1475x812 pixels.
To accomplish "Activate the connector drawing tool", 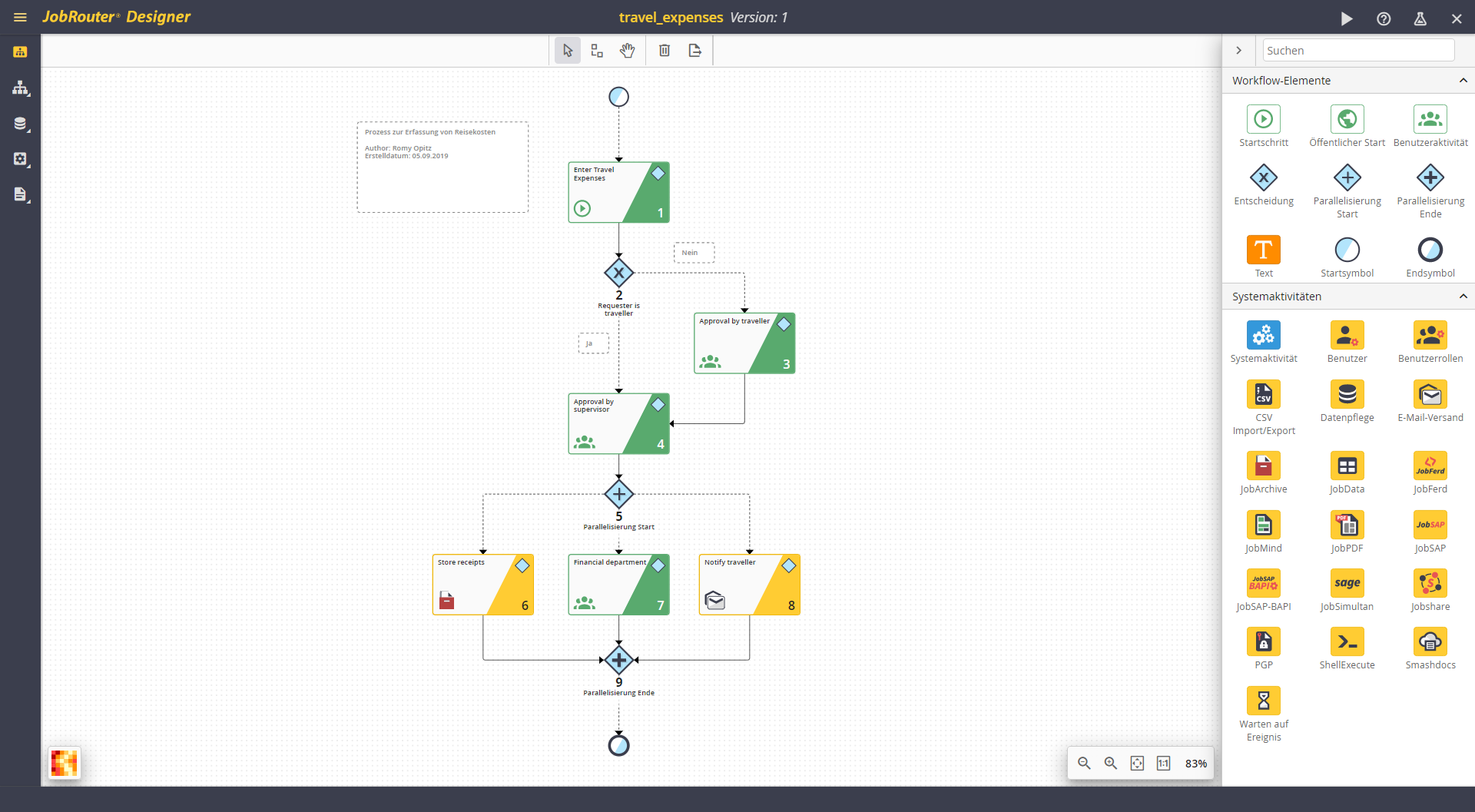I will point(597,51).
